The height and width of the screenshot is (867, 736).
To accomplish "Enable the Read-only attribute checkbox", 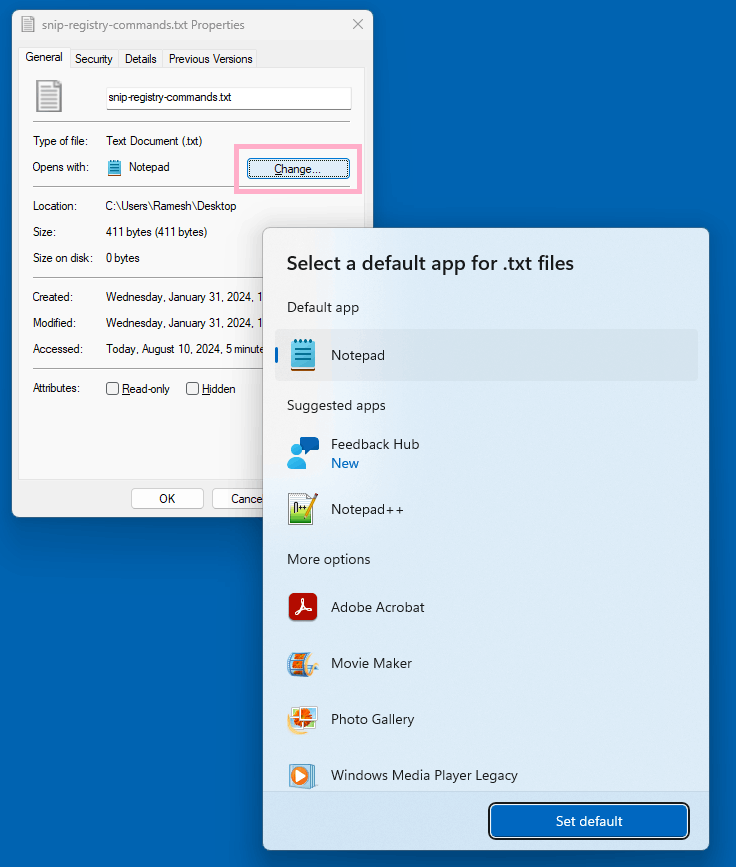I will tap(112, 389).
